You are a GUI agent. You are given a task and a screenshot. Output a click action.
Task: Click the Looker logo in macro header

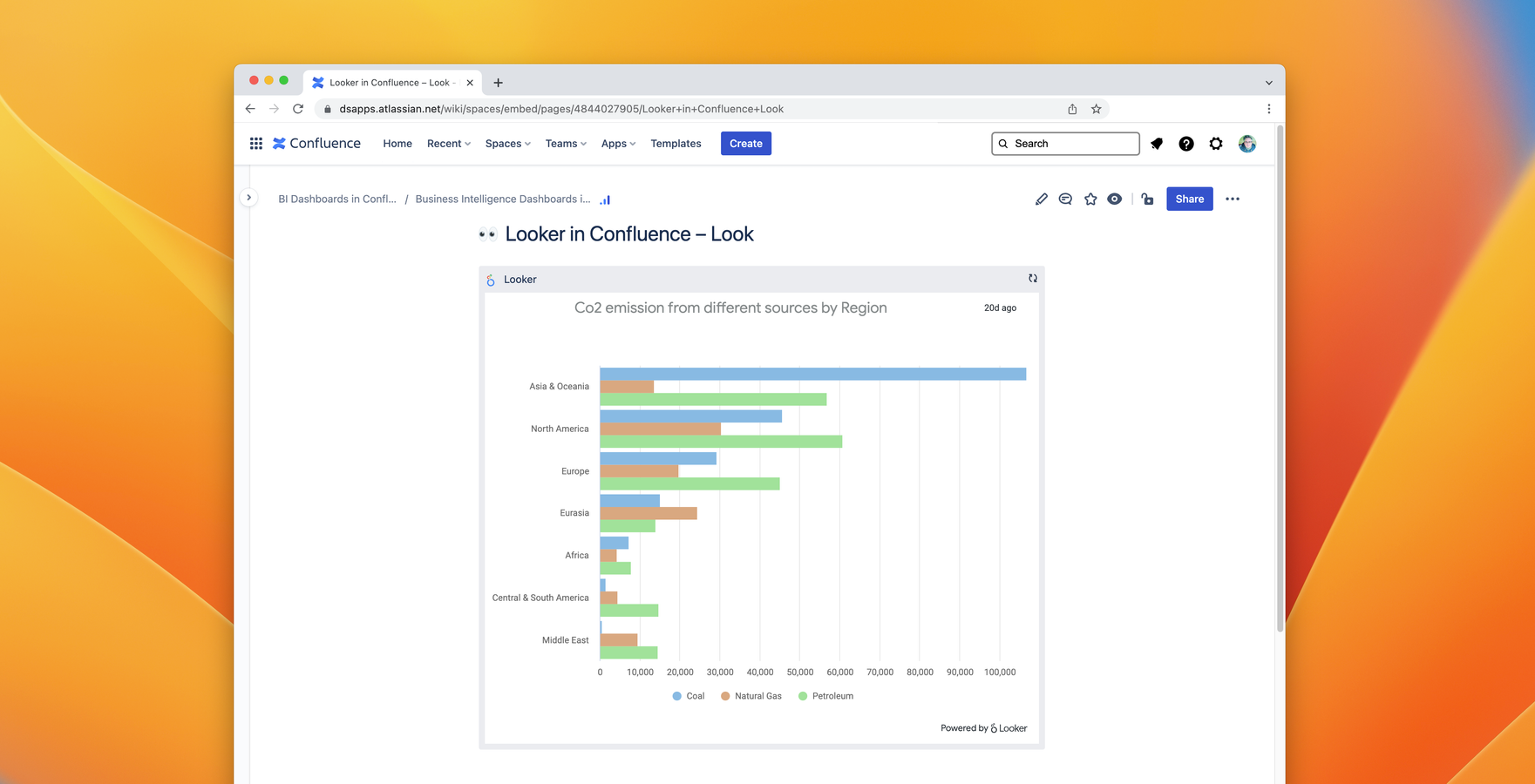pos(491,280)
